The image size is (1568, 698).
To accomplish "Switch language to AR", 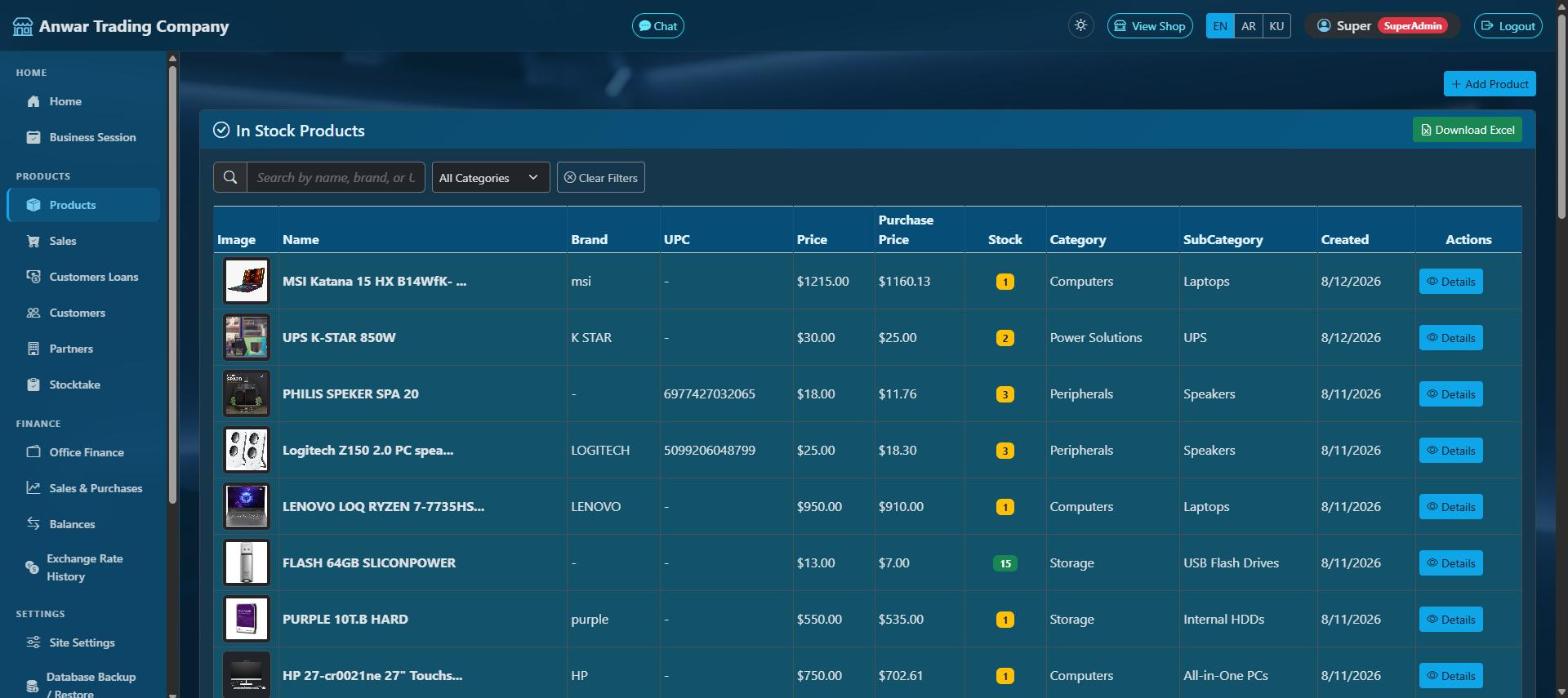I will pyautogui.click(x=1248, y=26).
